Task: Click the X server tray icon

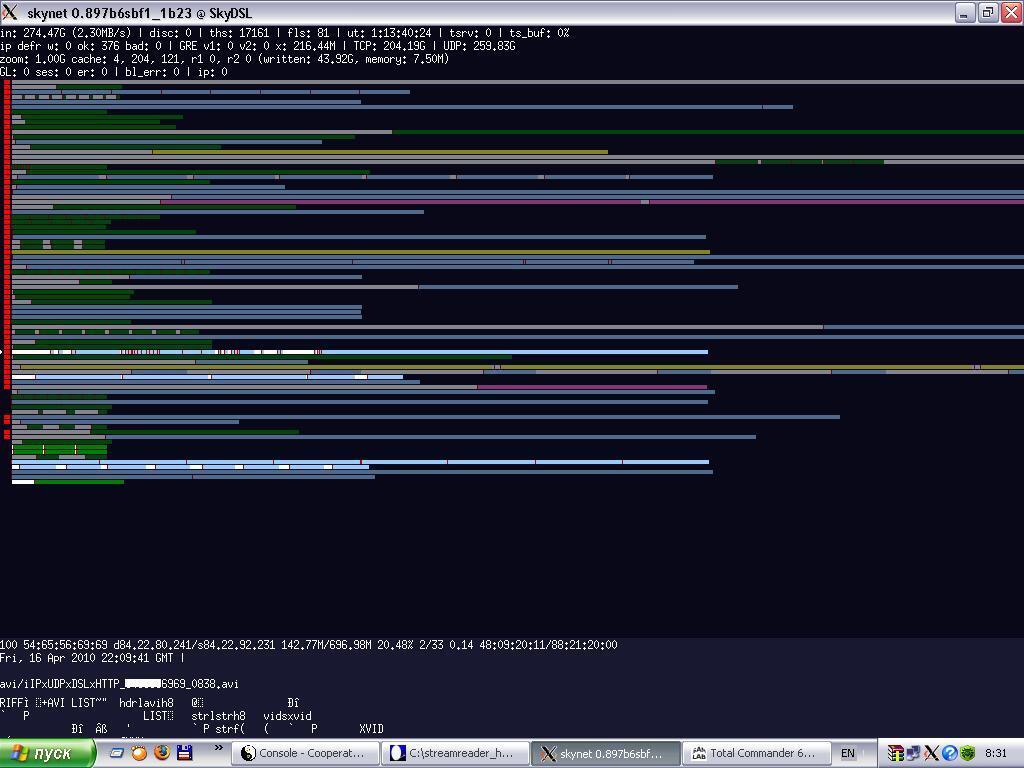Action: (x=931, y=753)
